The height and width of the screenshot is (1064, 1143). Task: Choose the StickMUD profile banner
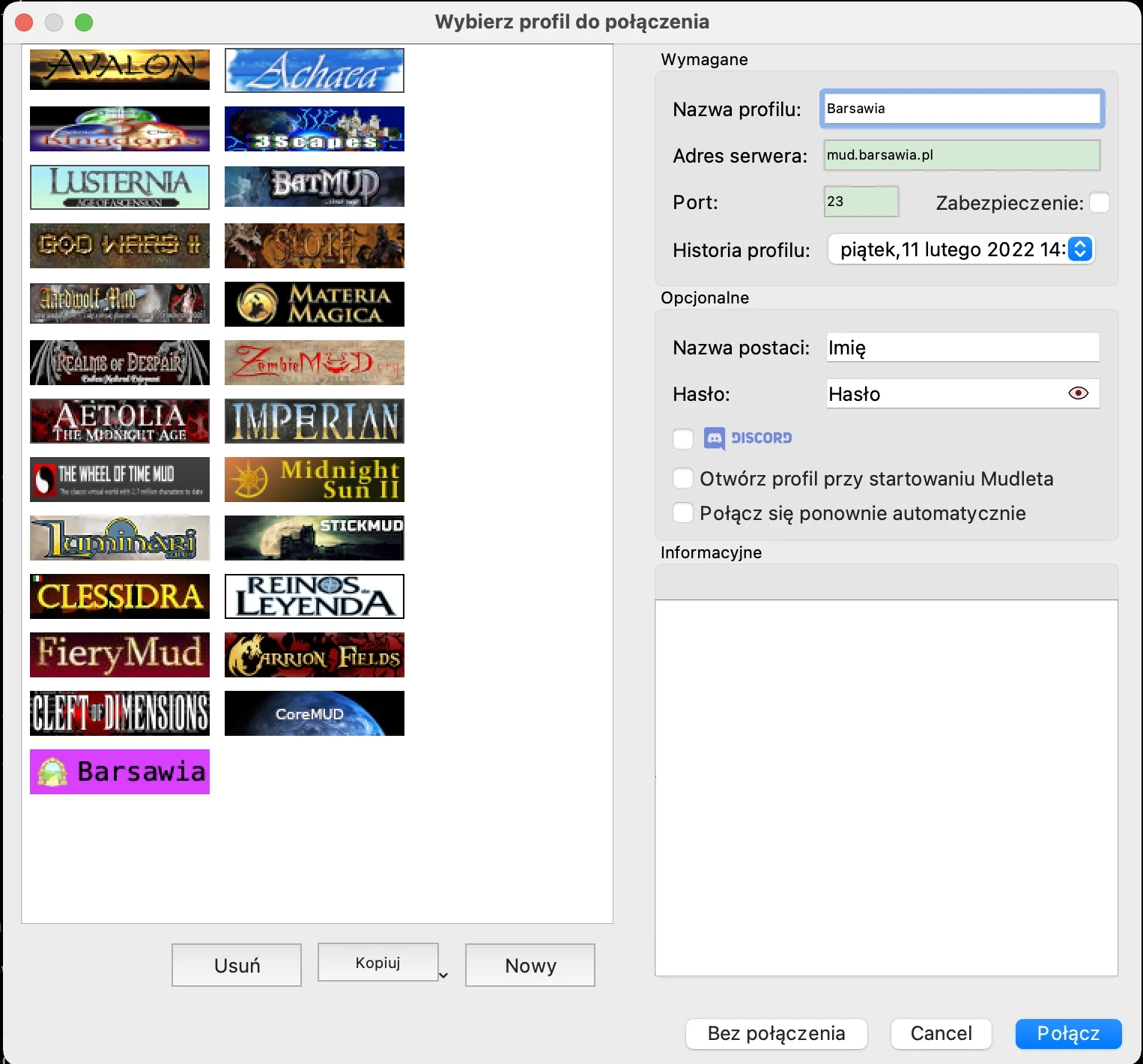point(315,537)
